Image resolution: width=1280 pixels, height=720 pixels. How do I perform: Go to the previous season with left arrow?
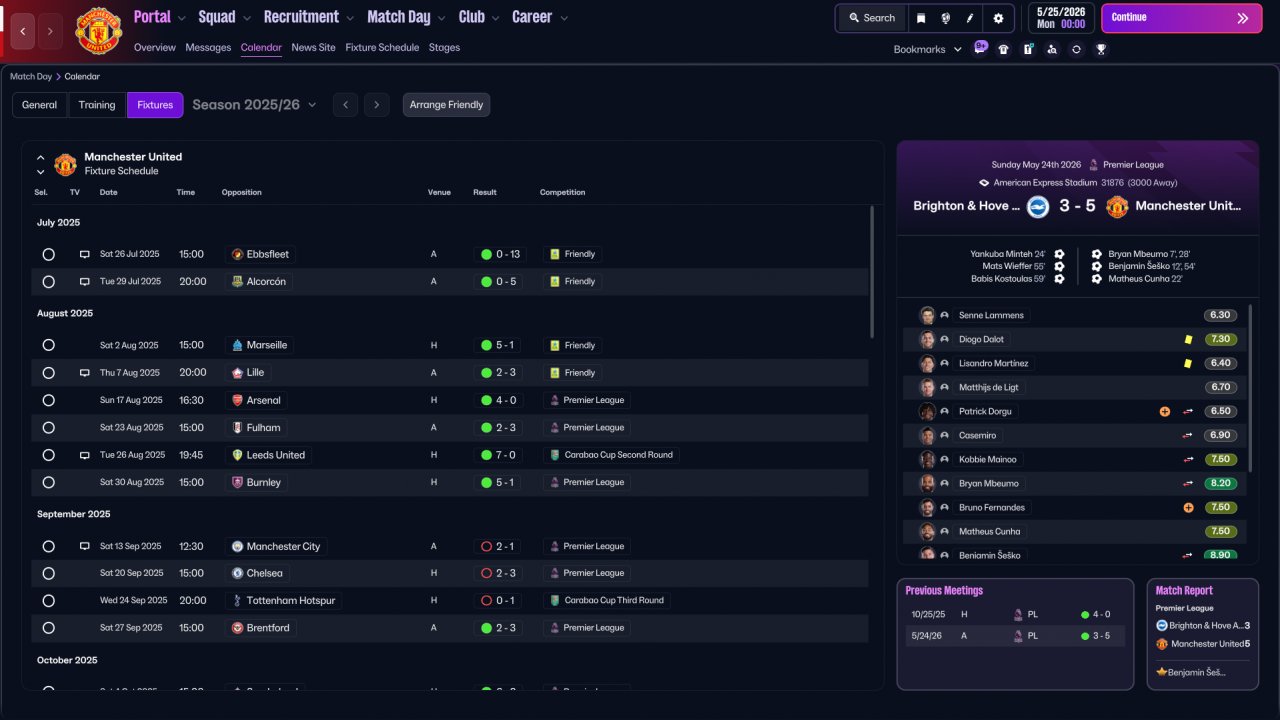tap(345, 105)
